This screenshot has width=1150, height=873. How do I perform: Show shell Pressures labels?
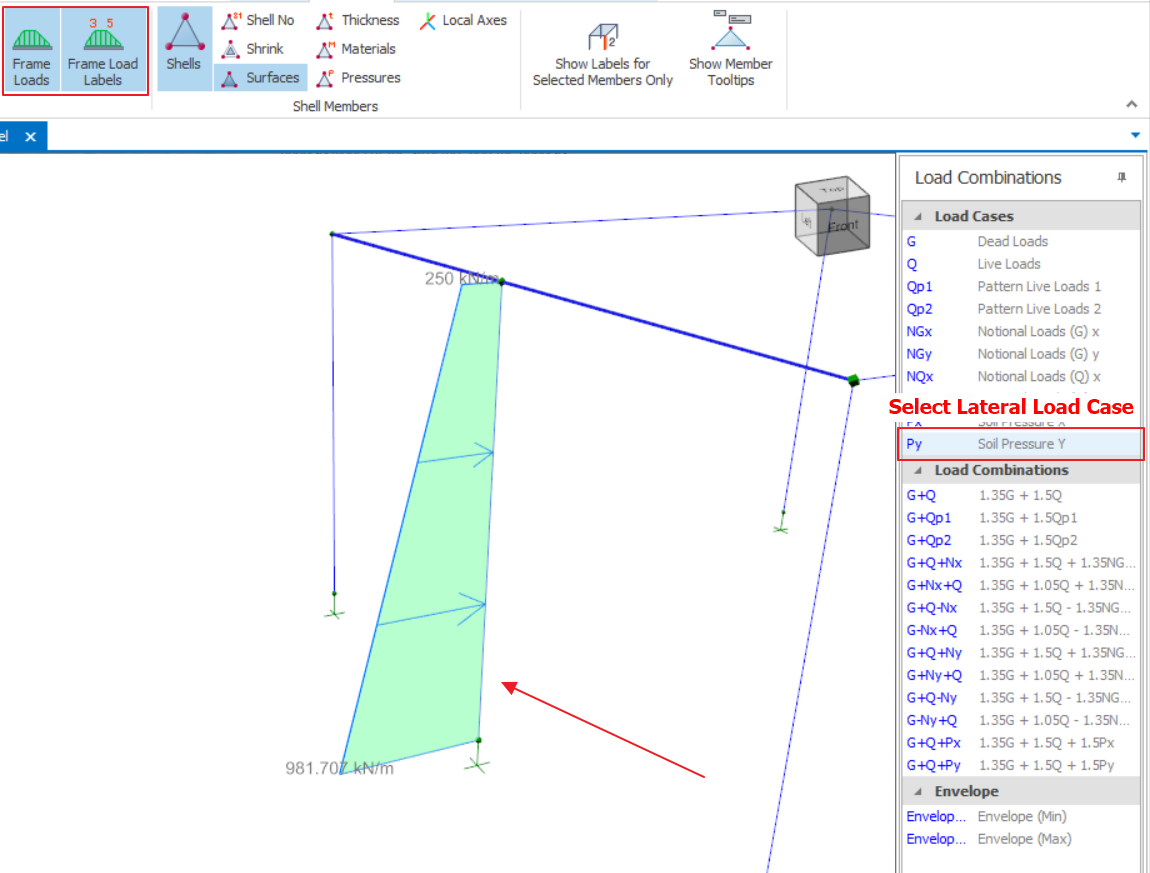click(359, 78)
